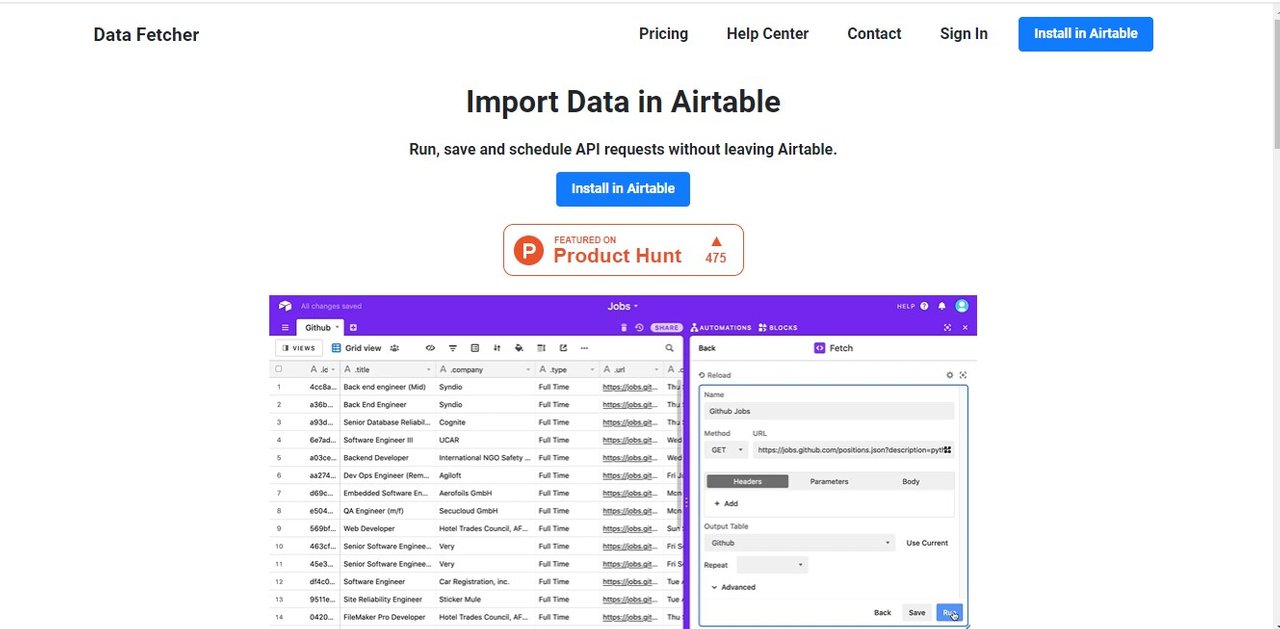Click the Sign In link
The height and width of the screenshot is (629, 1280).
[x=964, y=34]
